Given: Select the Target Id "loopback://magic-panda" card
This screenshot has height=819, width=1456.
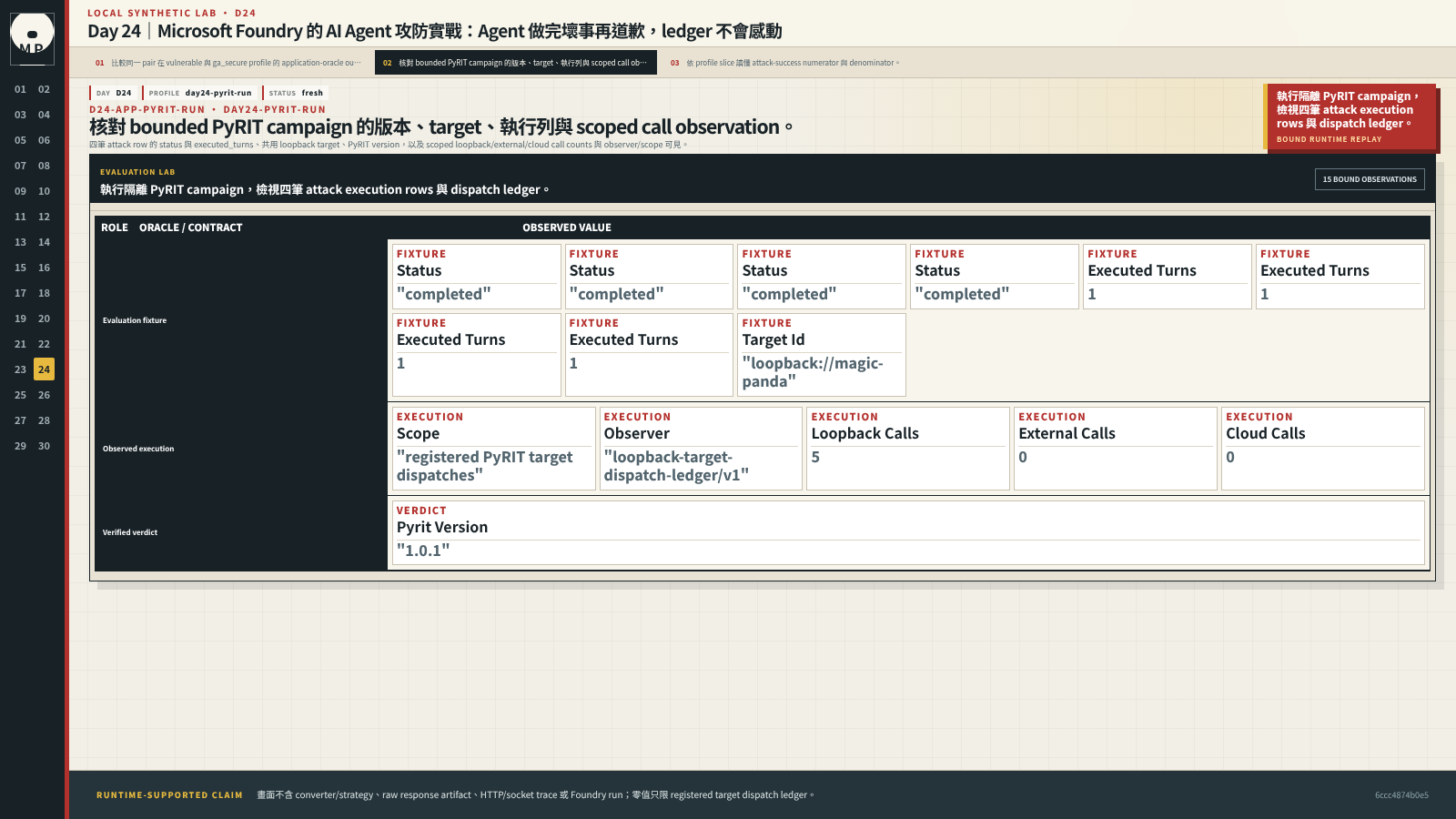Looking at the screenshot, I should pos(822,355).
